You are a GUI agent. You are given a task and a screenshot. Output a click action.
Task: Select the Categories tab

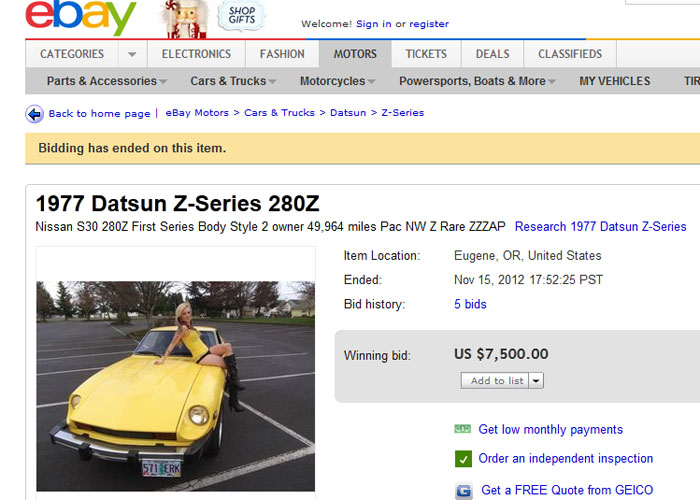coord(72,54)
